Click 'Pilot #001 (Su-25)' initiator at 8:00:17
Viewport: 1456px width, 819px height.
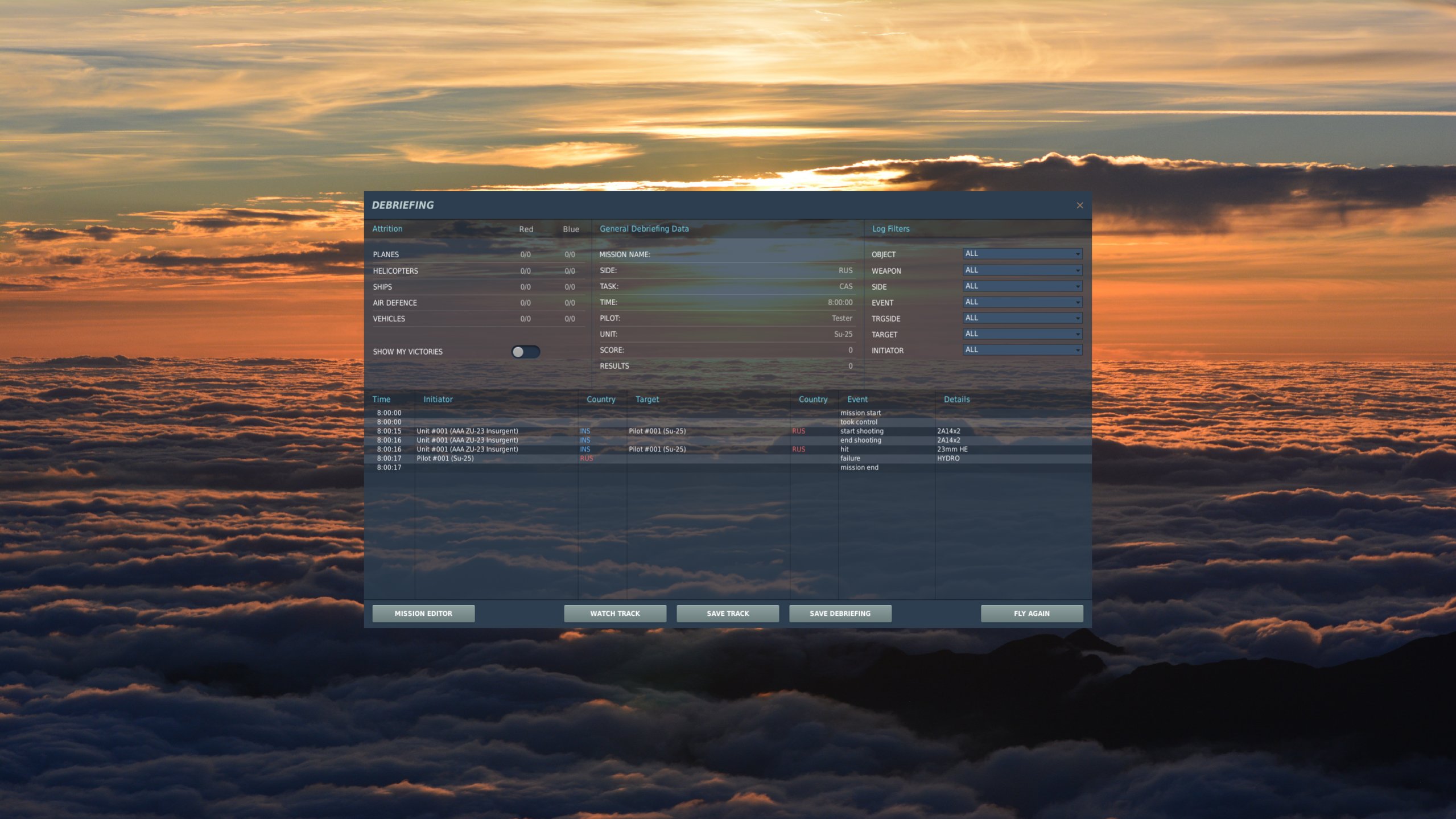click(445, 459)
